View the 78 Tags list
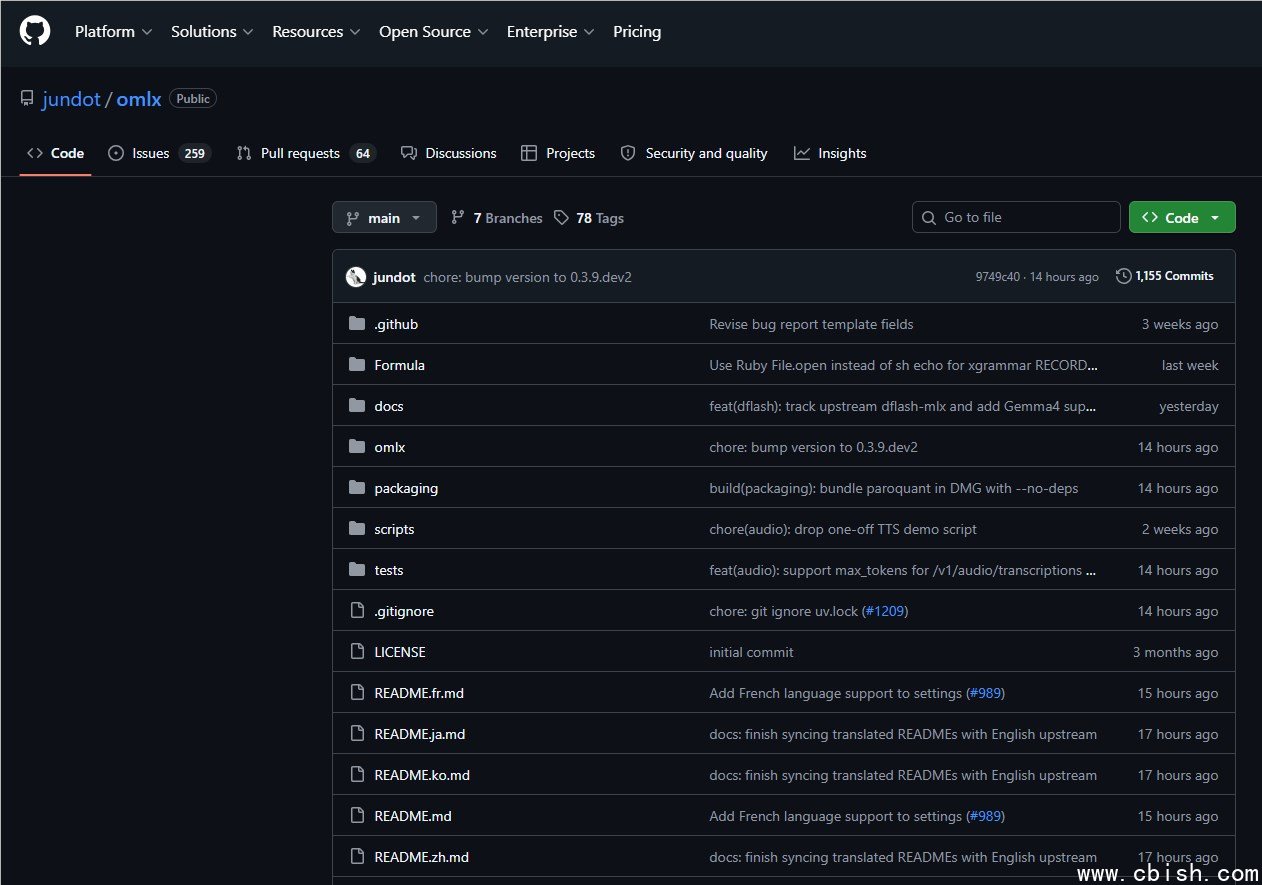 tap(589, 218)
